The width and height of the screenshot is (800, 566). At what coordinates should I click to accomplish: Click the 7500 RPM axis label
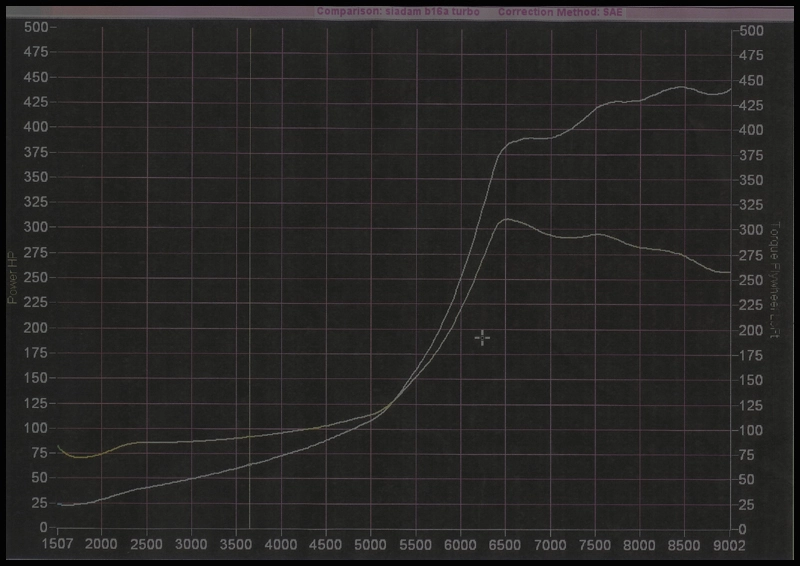[595, 545]
